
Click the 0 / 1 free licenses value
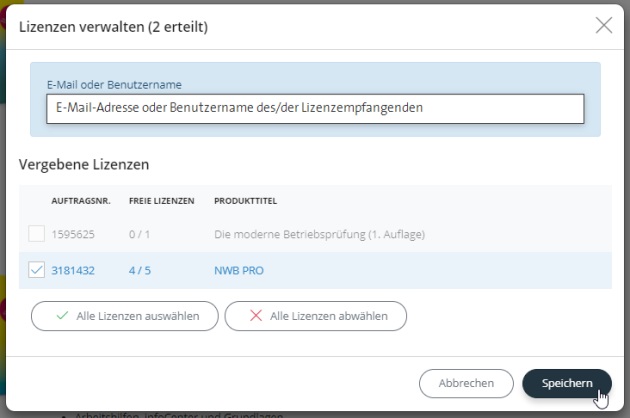click(x=143, y=234)
